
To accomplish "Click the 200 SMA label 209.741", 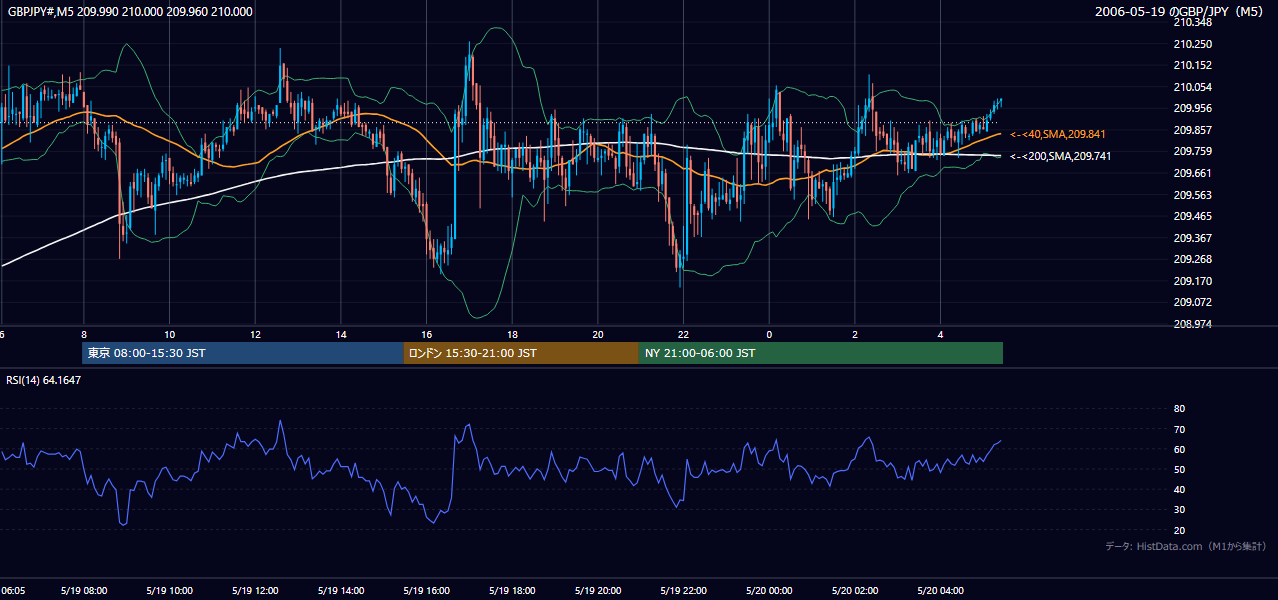I will (1060, 156).
